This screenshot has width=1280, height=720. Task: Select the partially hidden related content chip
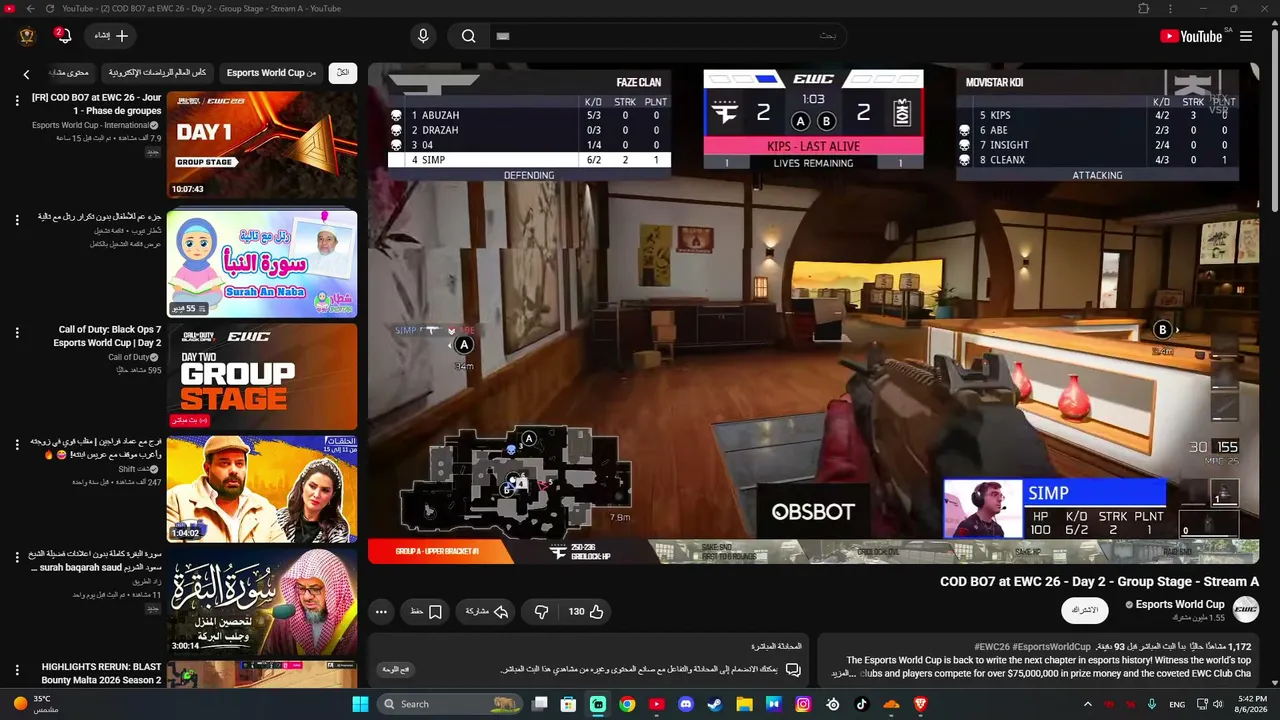[69, 73]
